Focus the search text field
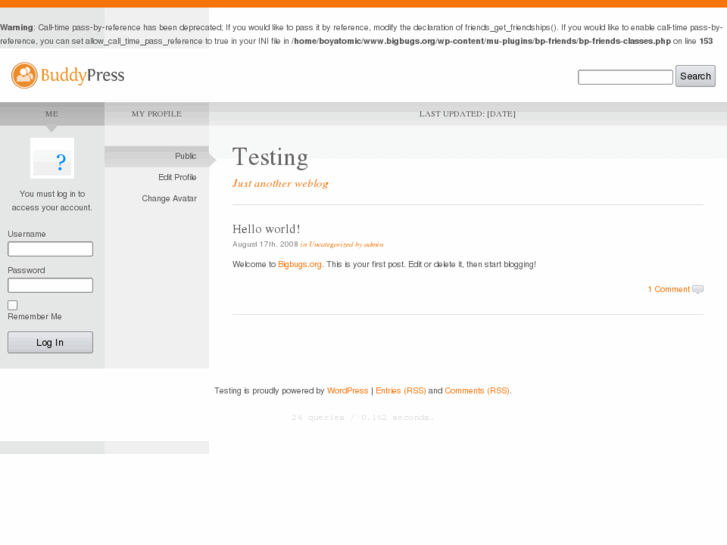This screenshot has height=545, width=727. (x=625, y=77)
